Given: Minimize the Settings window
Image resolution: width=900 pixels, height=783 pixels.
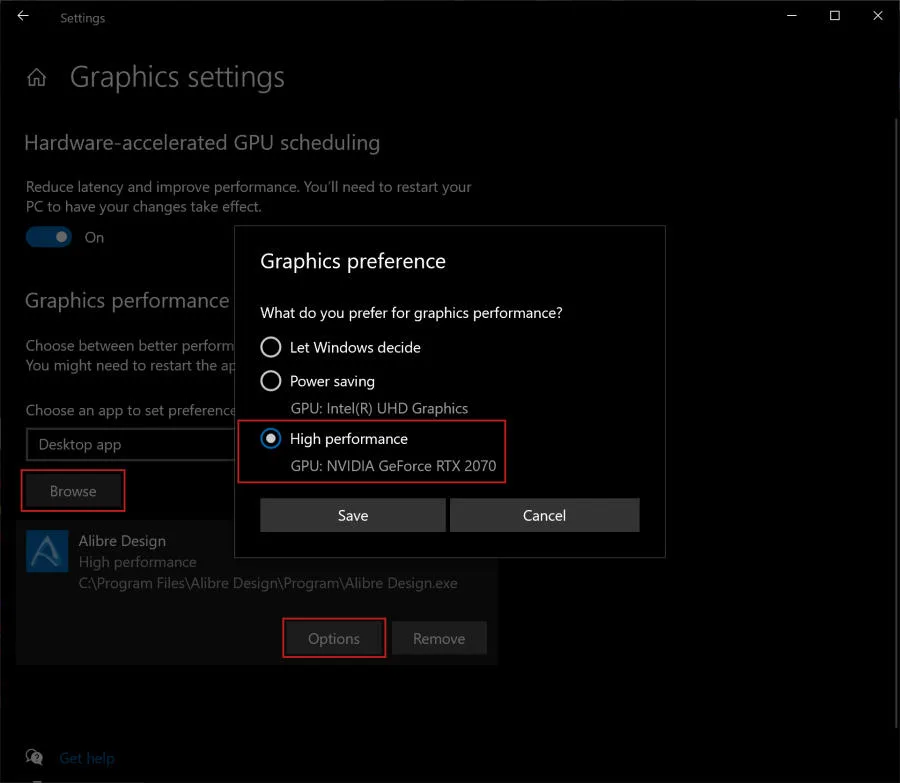Looking at the screenshot, I should [792, 16].
